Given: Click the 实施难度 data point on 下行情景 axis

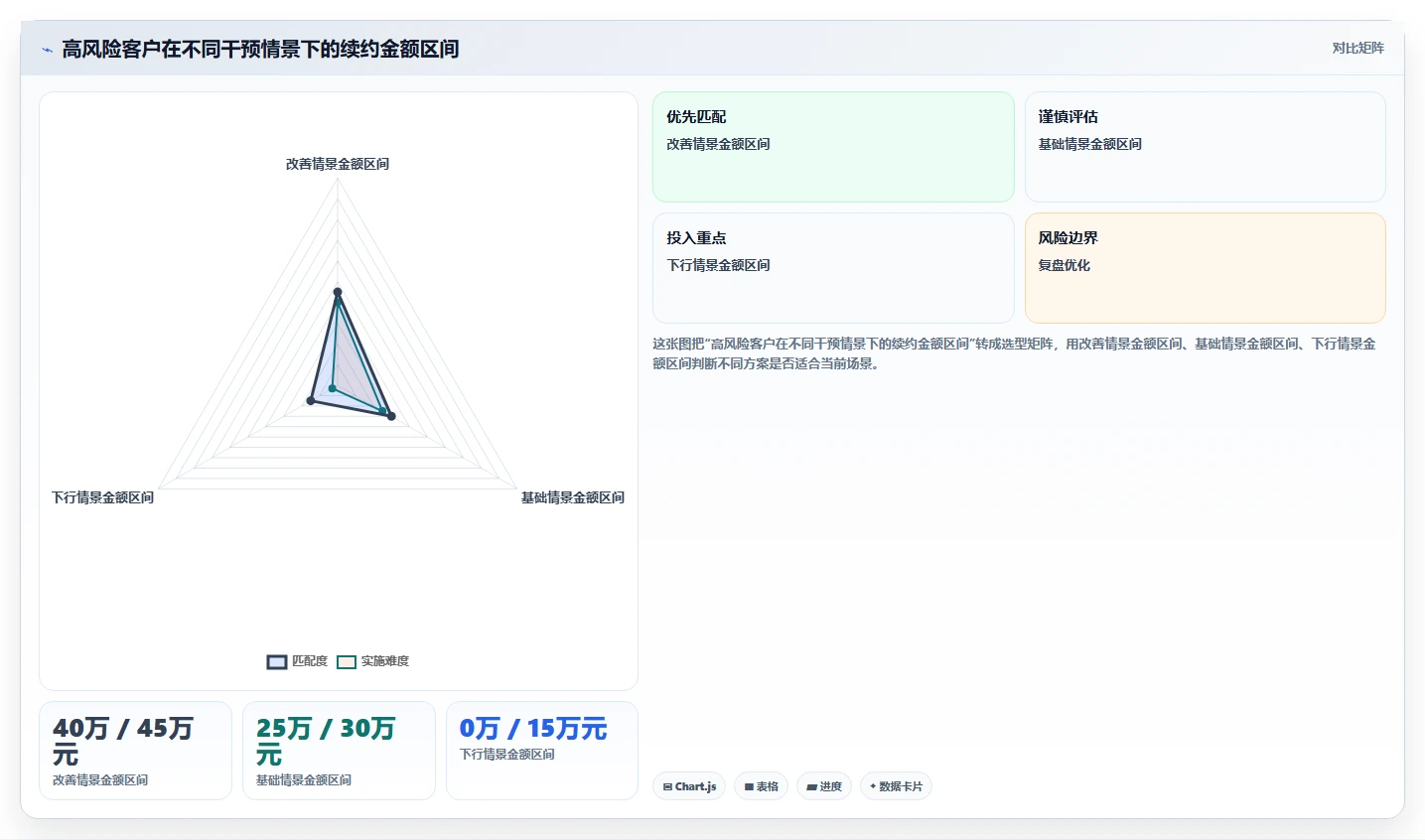Looking at the screenshot, I should point(332,388).
